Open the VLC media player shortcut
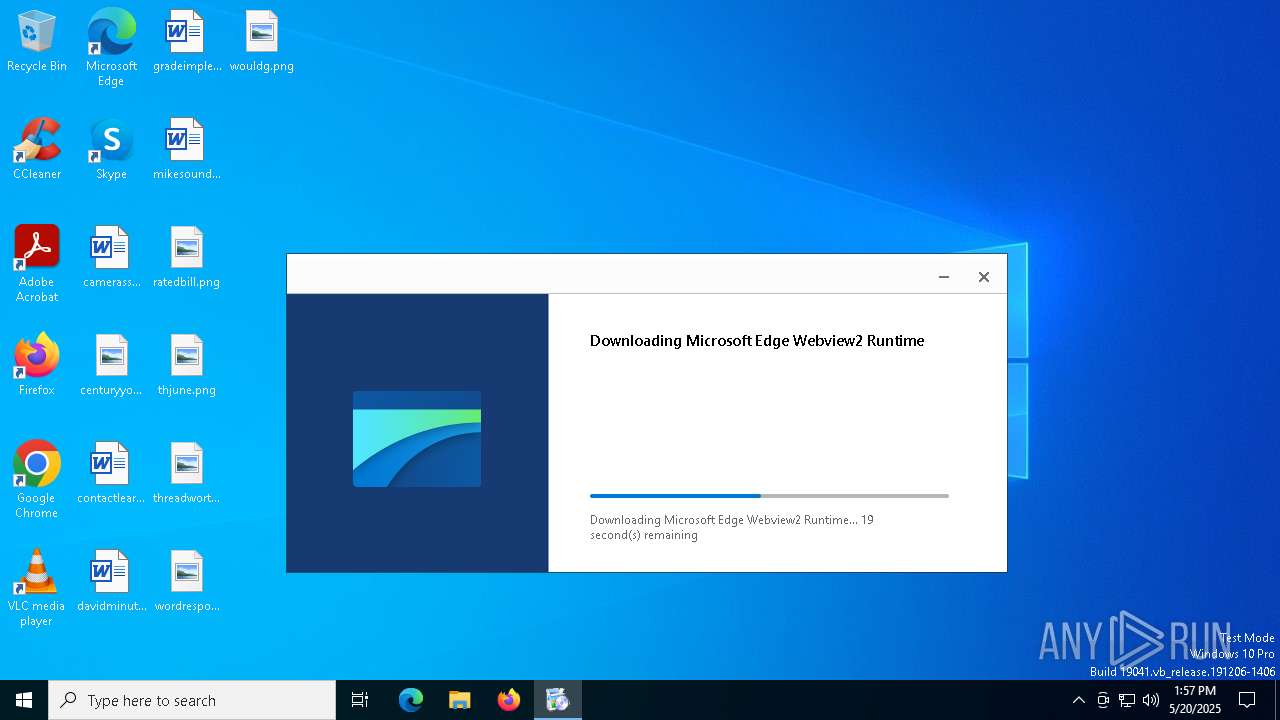Viewport: 1280px width, 720px height. (37, 588)
